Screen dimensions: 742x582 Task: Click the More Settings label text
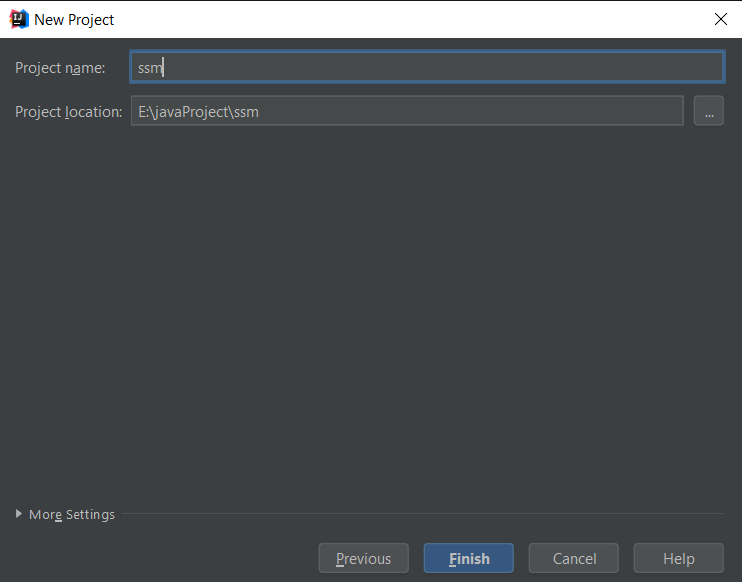(x=72, y=514)
